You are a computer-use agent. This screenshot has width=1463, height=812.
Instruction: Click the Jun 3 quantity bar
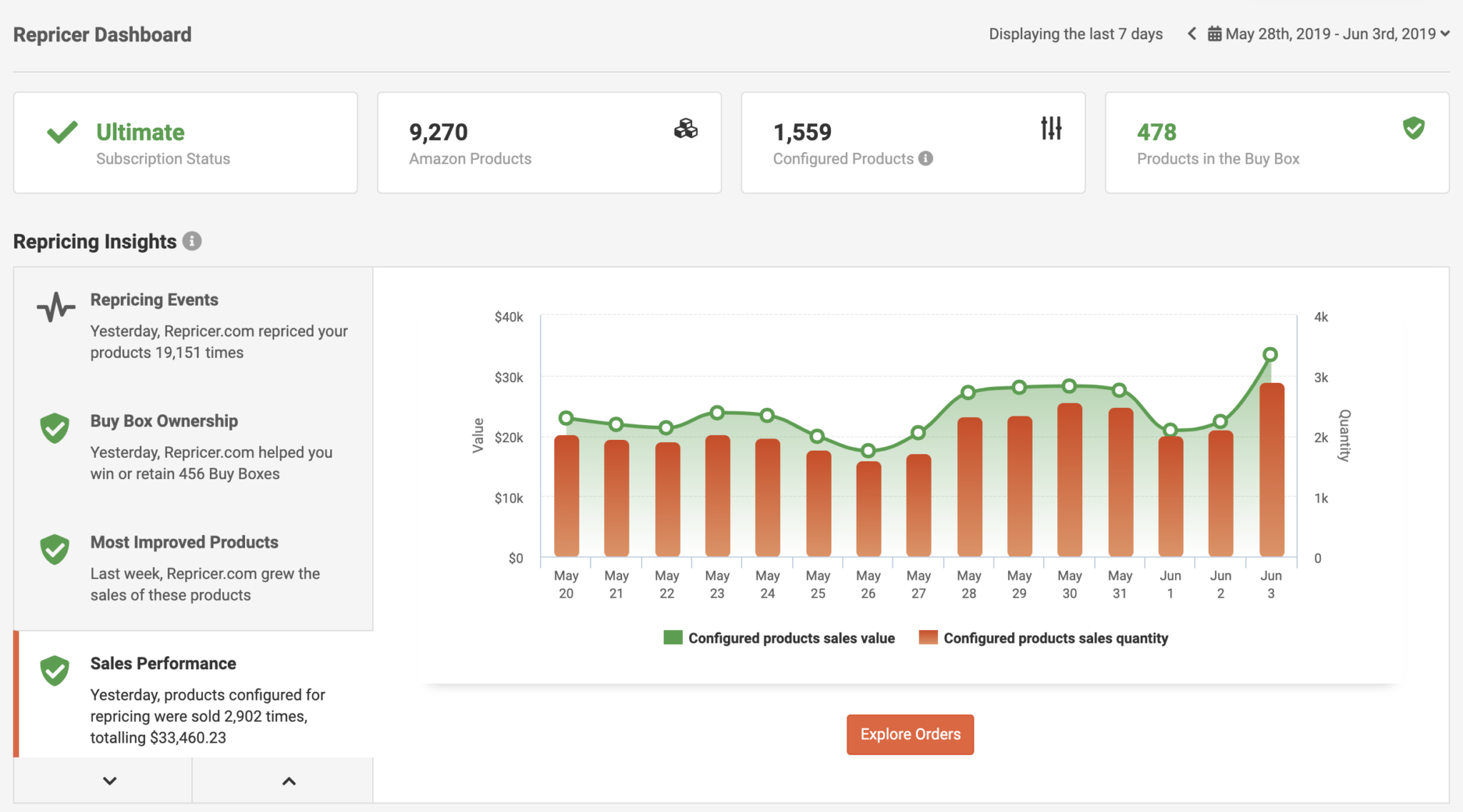coord(1272,469)
